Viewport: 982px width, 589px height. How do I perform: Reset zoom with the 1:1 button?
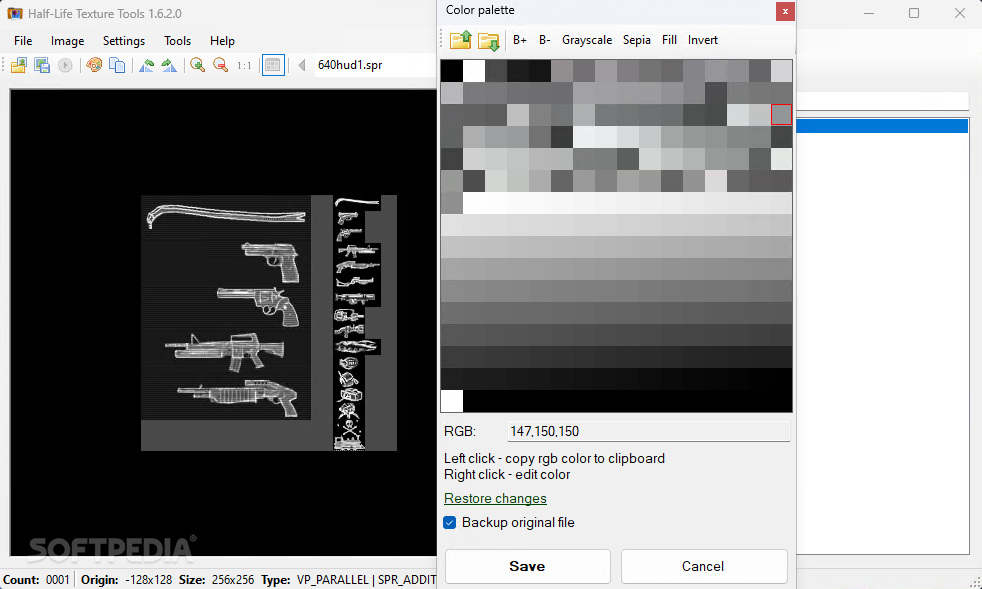(244, 65)
